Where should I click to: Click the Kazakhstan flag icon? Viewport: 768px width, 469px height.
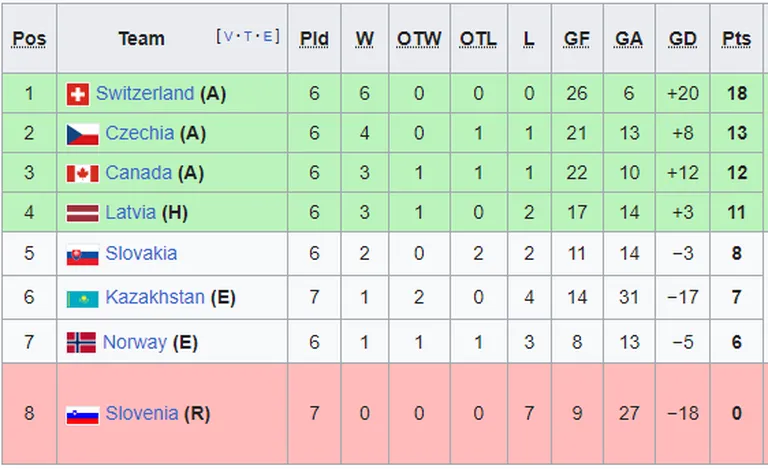tap(82, 298)
